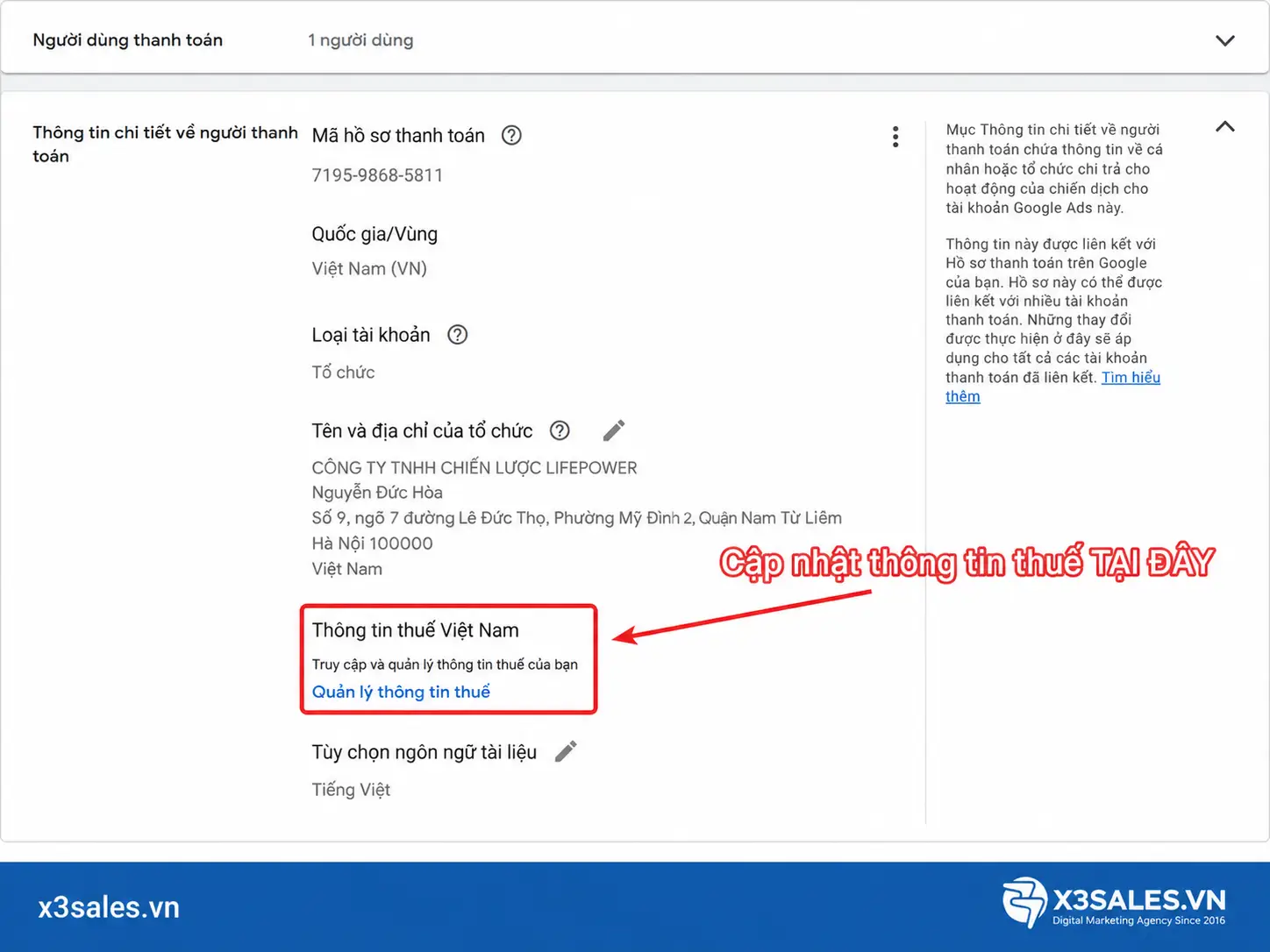Click the Quốc gia/Vùng field label
The image size is (1270, 952).
coord(375,234)
